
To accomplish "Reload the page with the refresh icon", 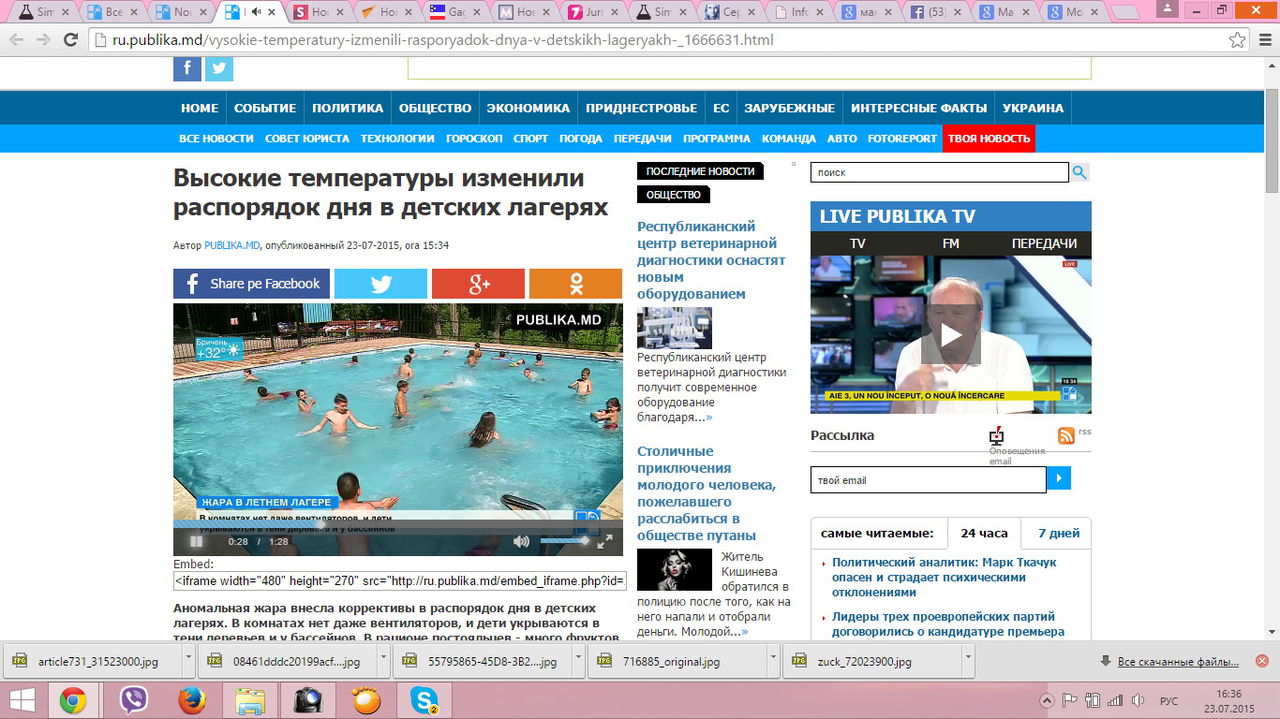I will click(70, 41).
